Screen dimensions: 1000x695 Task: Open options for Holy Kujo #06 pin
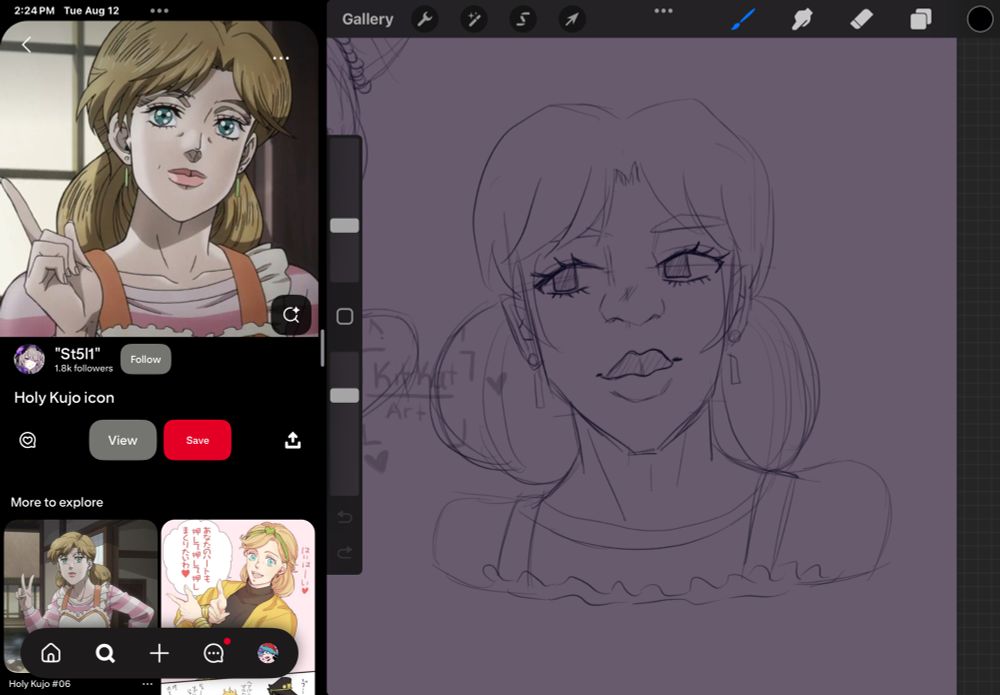147,684
